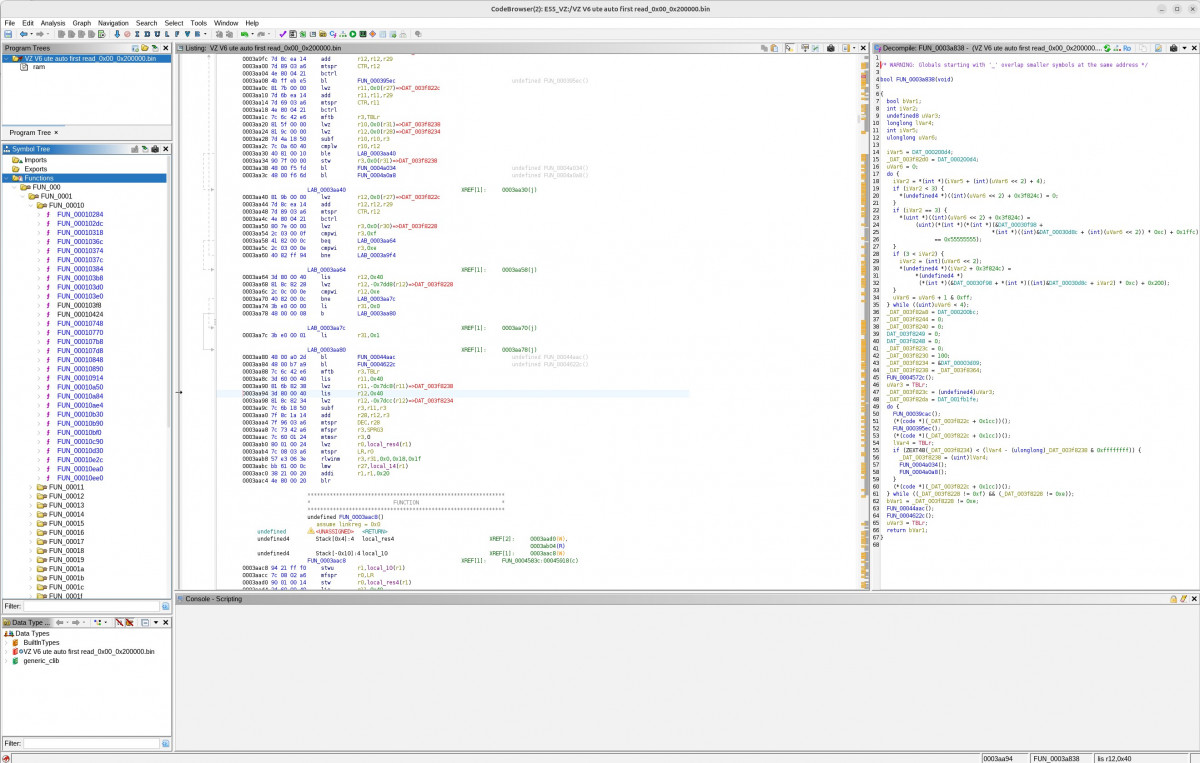This screenshot has width=1200, height=763.
Task: Collapse the FUN_000 folder
Action: coord(13,187)
